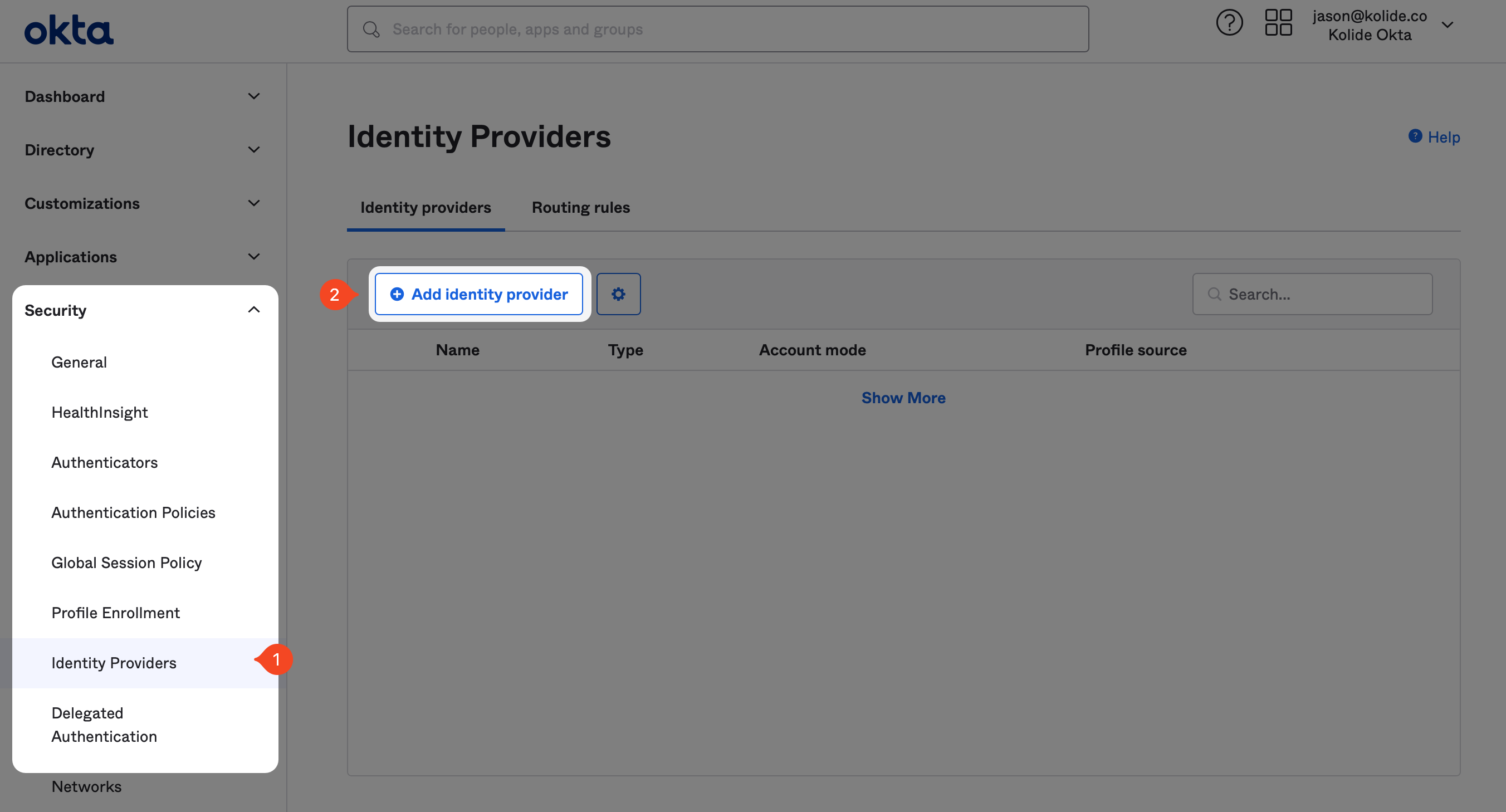Click the Security menu label
The image size is (1506, 812).
click(56, 310)
